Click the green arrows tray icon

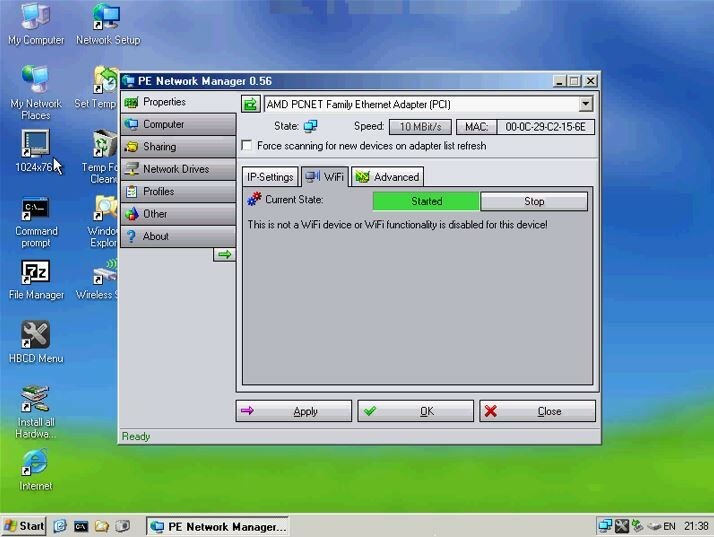(x=638, y=526)
